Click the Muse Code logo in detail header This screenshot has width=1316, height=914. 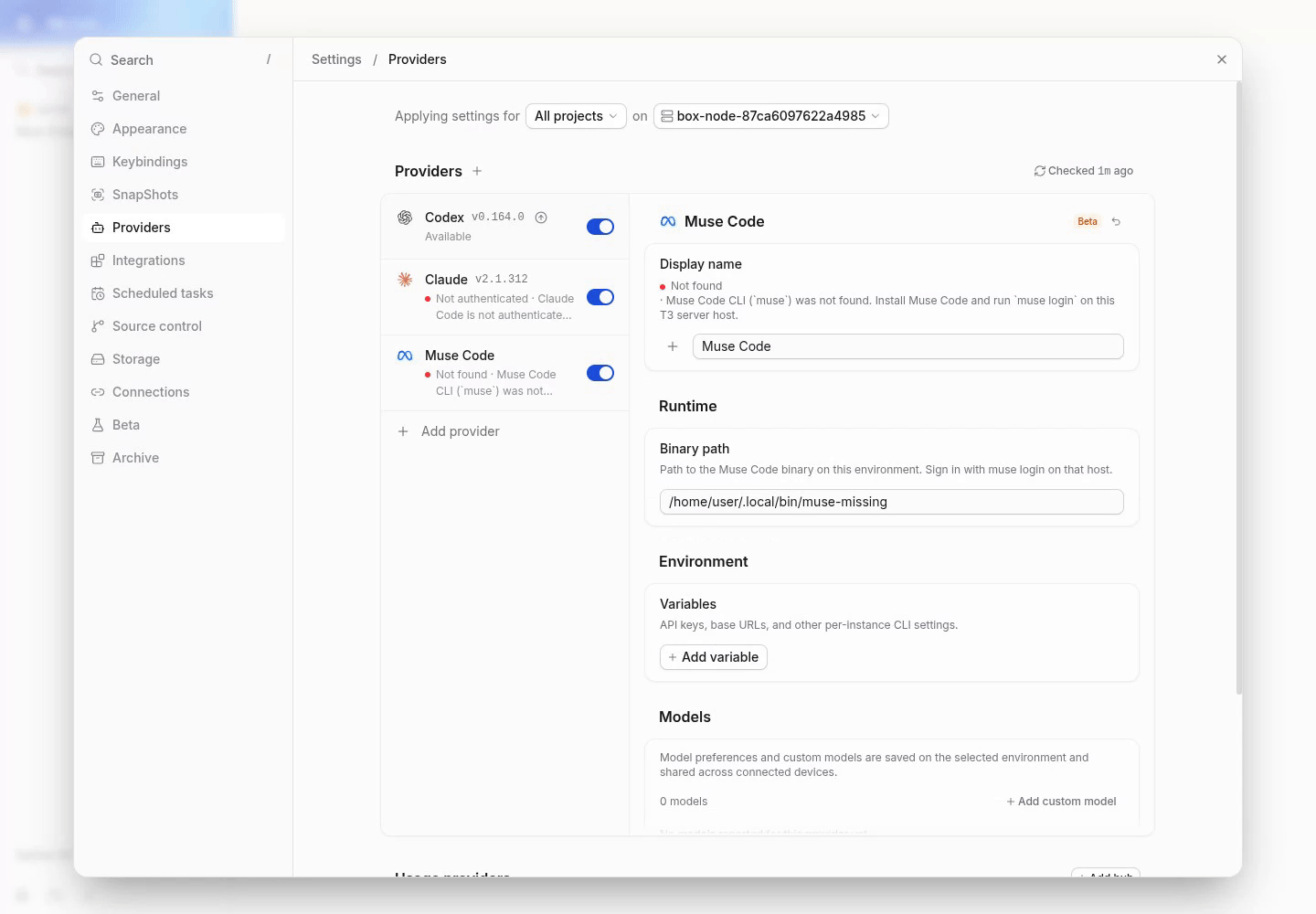click(x=668, y=221)
